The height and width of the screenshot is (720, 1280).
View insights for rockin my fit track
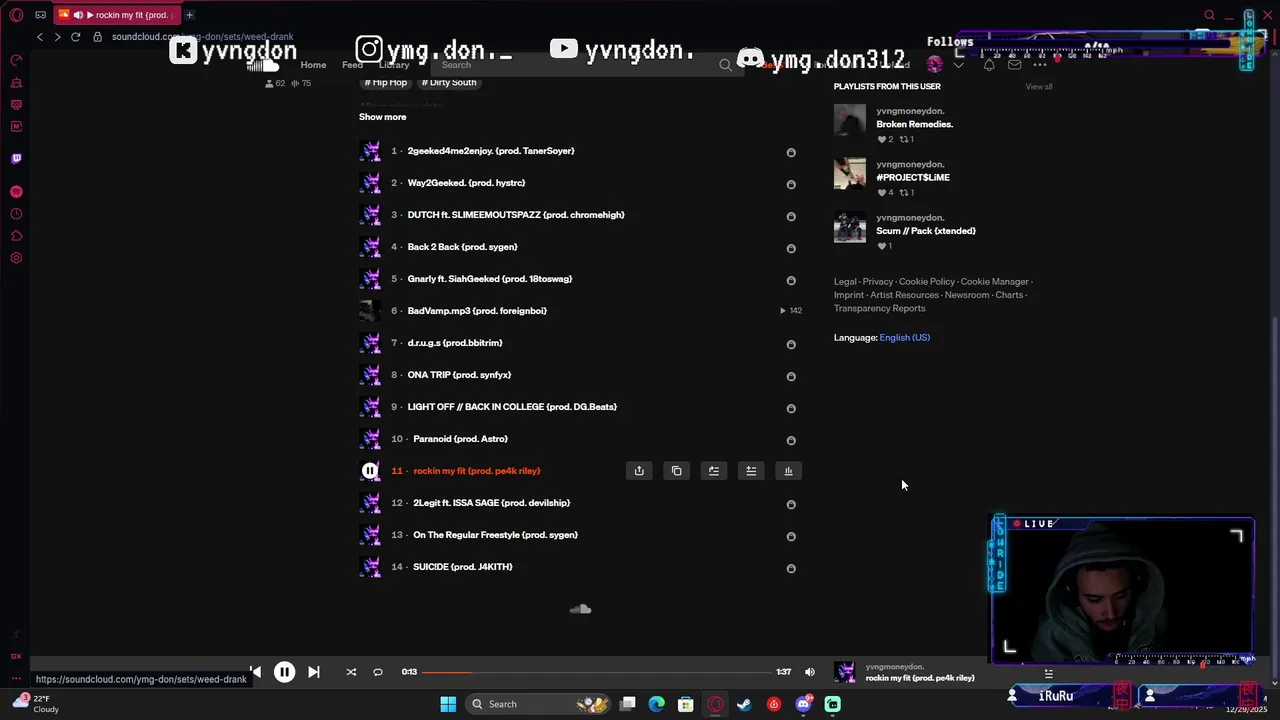pyautogui.click(x=789, y=471)
